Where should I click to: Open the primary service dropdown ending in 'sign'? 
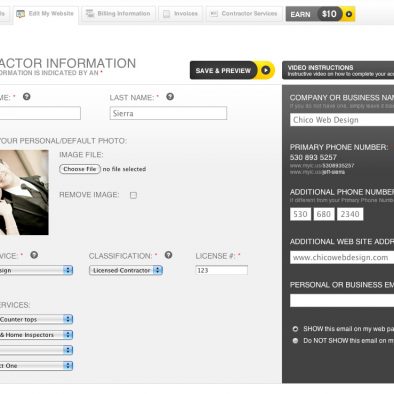[36, 270]
